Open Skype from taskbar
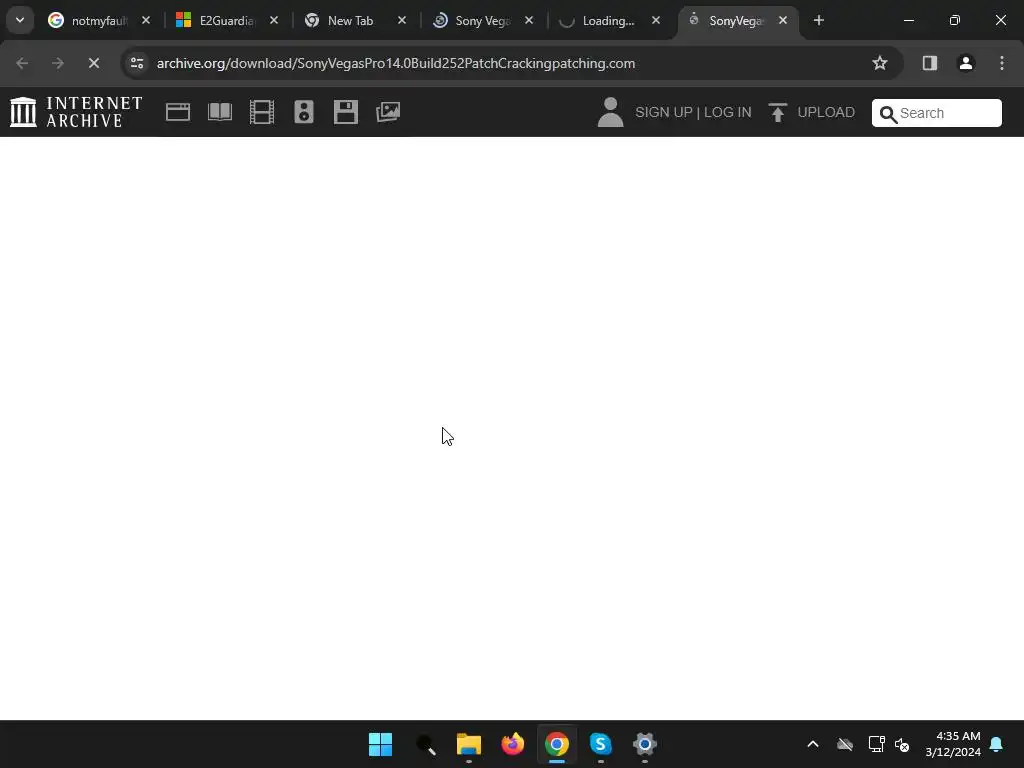1024x768 pixels. coord(600,744)
